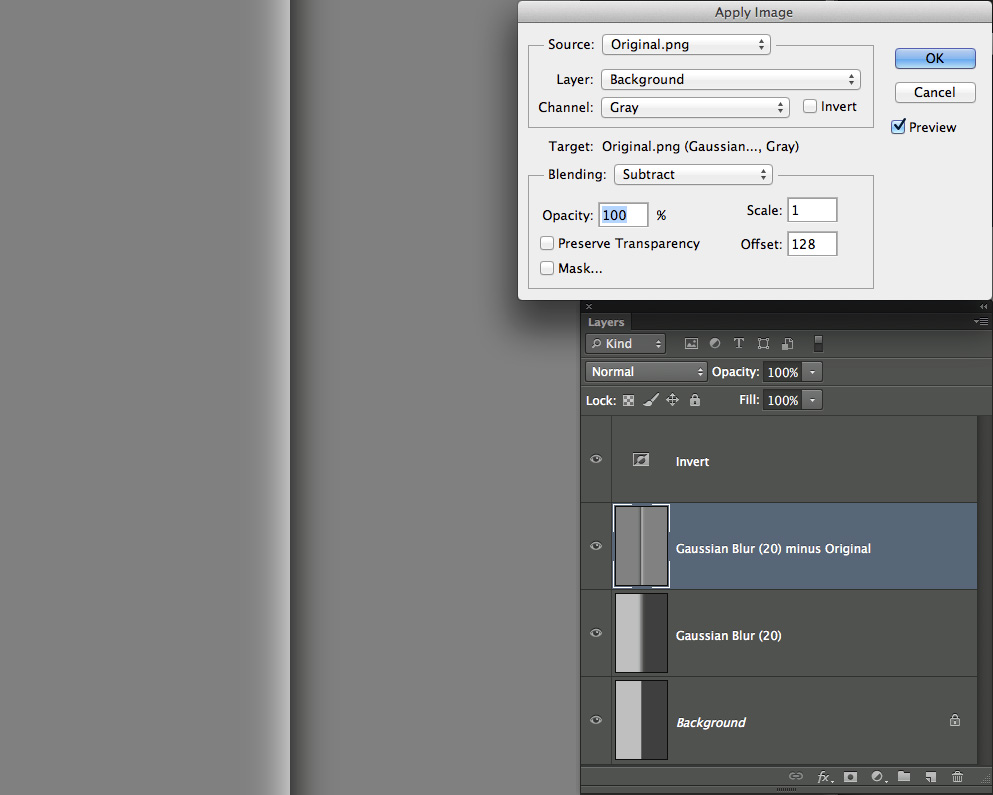
Task: Lock position move icon
Action: point(673,400)
